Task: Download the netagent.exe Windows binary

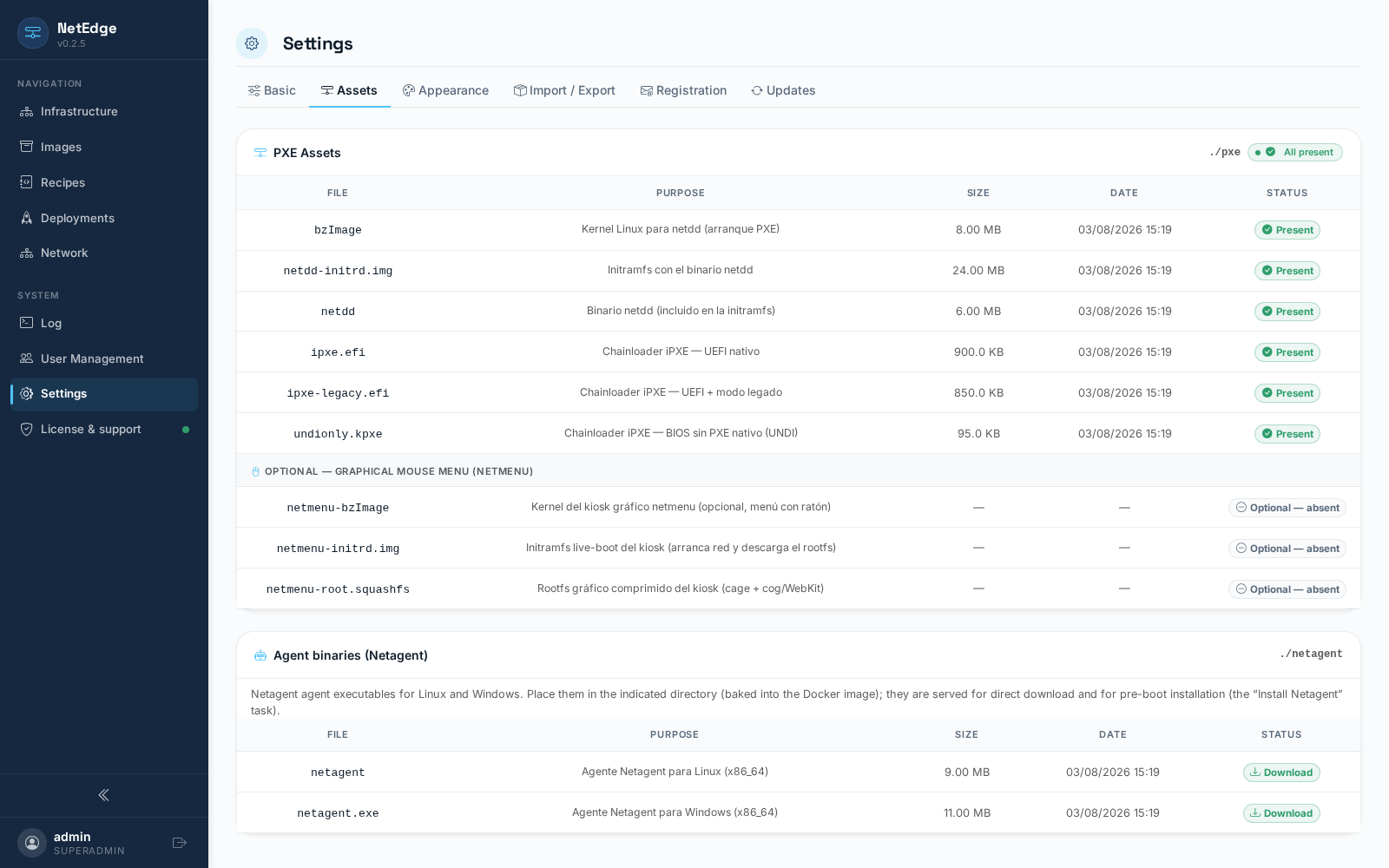Action: pos(1281,813)
